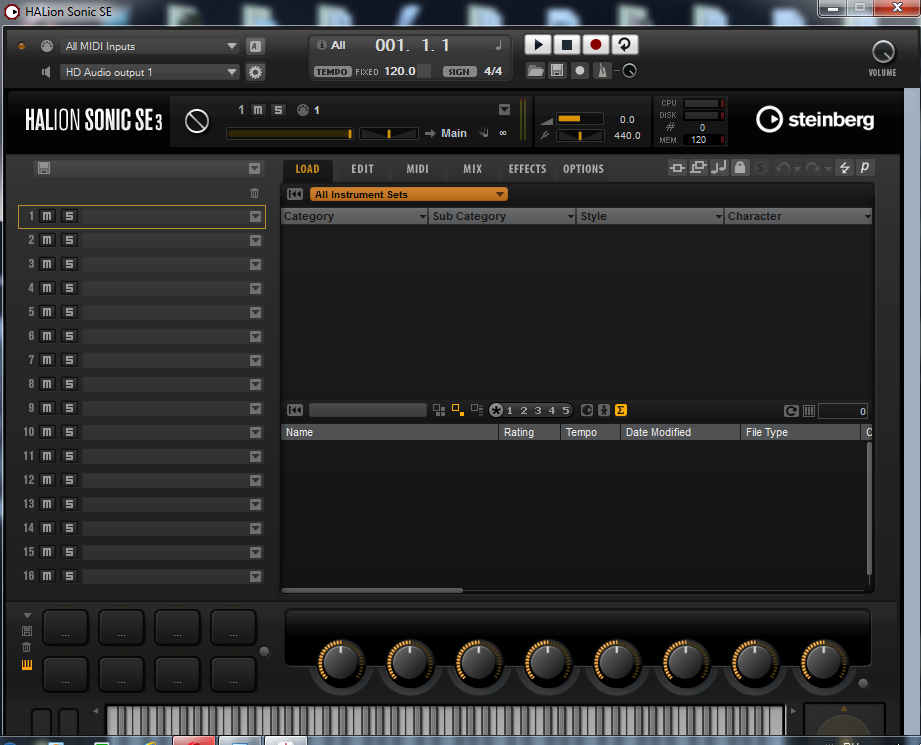Screen dimensions: 921x745
Task: Open All Instrument Sets dropdown
Action: click(409, 194)
